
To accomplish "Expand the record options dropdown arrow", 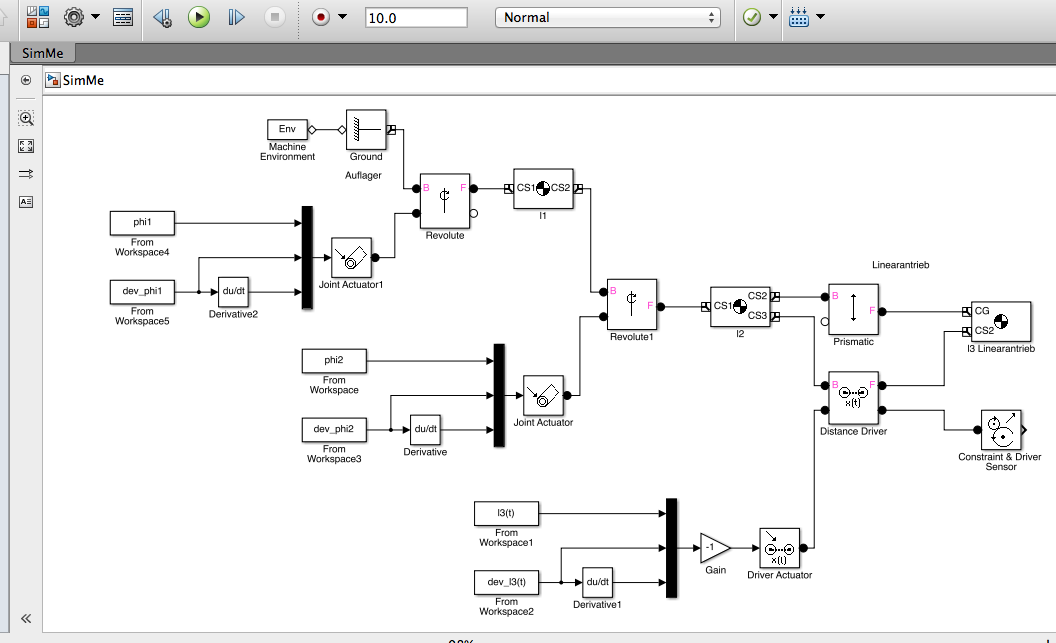I will pyautogui.click(x=343, y=17).
